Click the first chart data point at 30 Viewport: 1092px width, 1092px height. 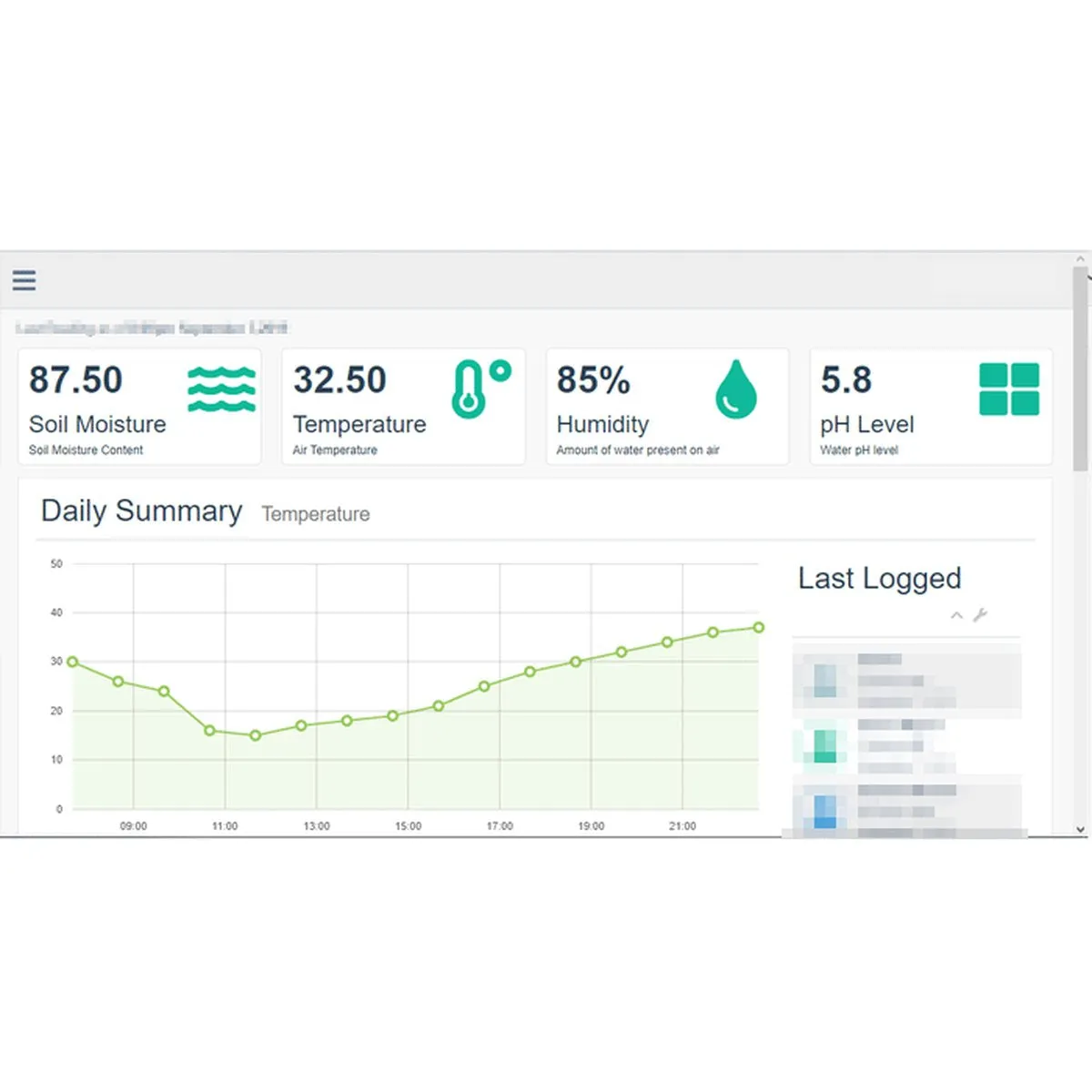click(73, 662)
